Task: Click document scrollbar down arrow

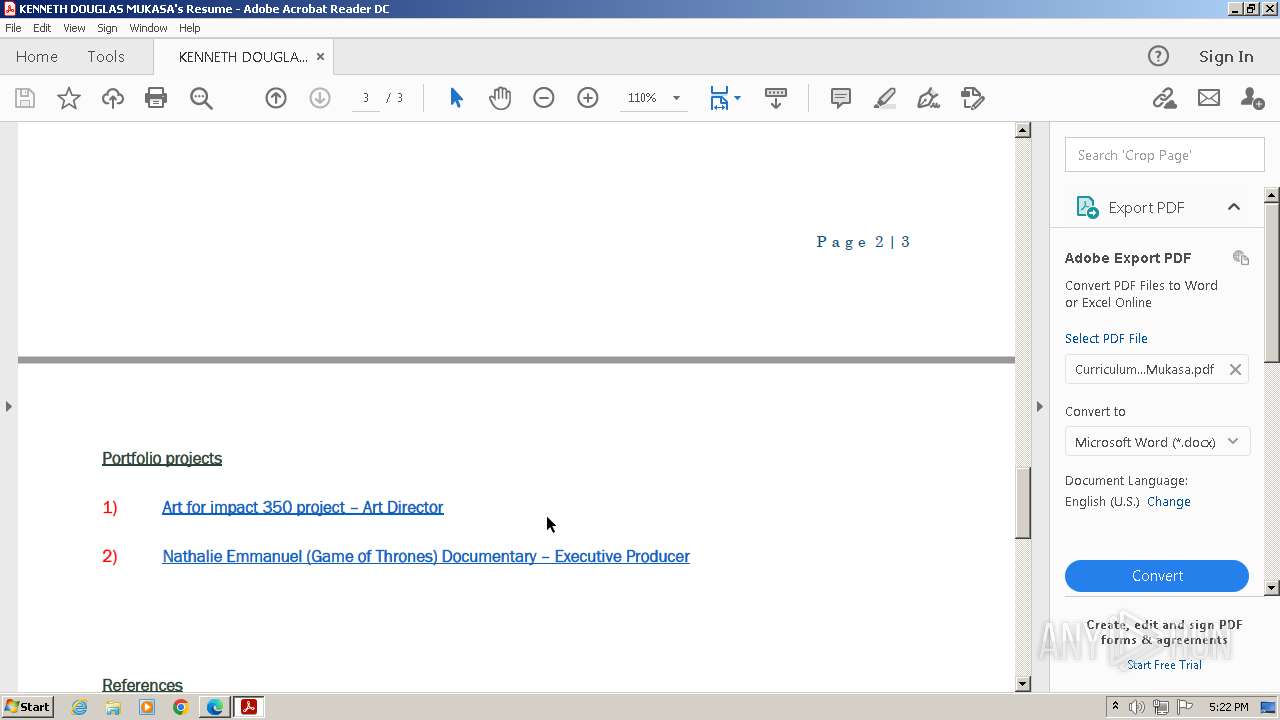Action: click(1023, 684)
